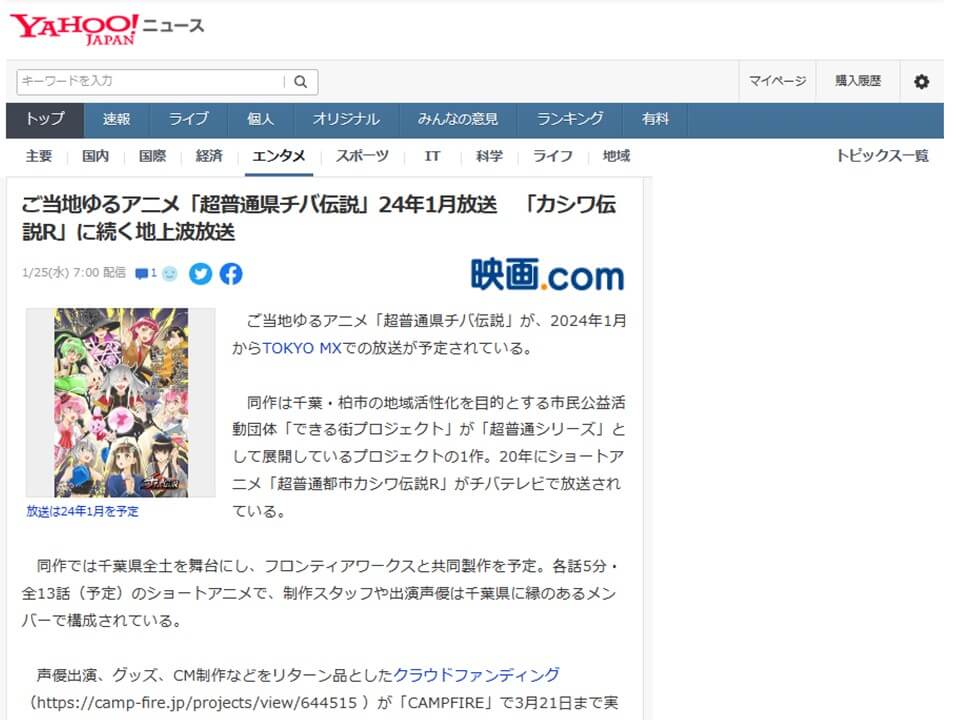
Task: Open the comments bubble icon
Action: [142, 273]
